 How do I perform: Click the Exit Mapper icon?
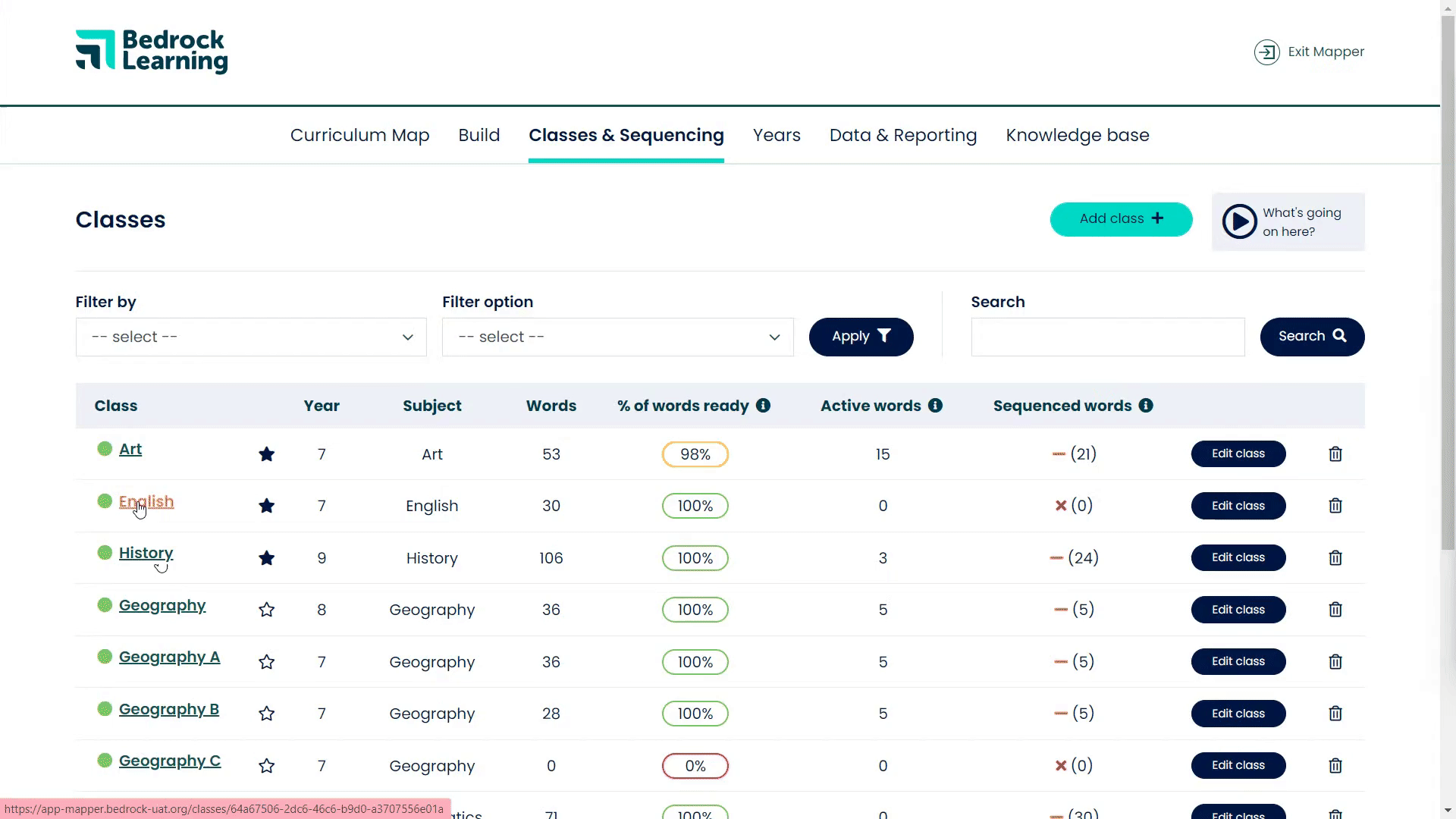point(1266,52)
